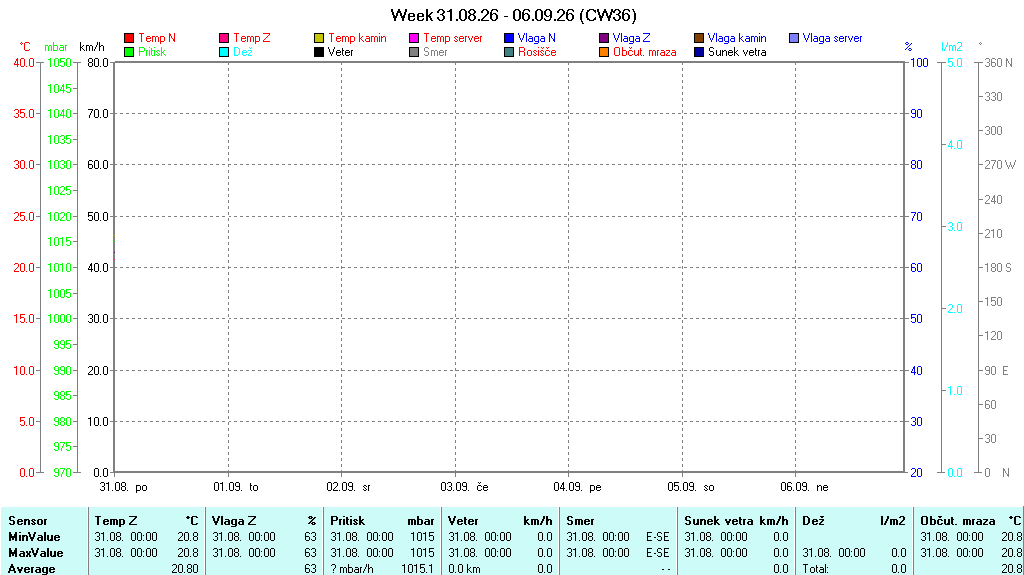Screen dimensions: 1024x575
Task: Click the dark blue Sunek vetra swatch
Action: 699,52
